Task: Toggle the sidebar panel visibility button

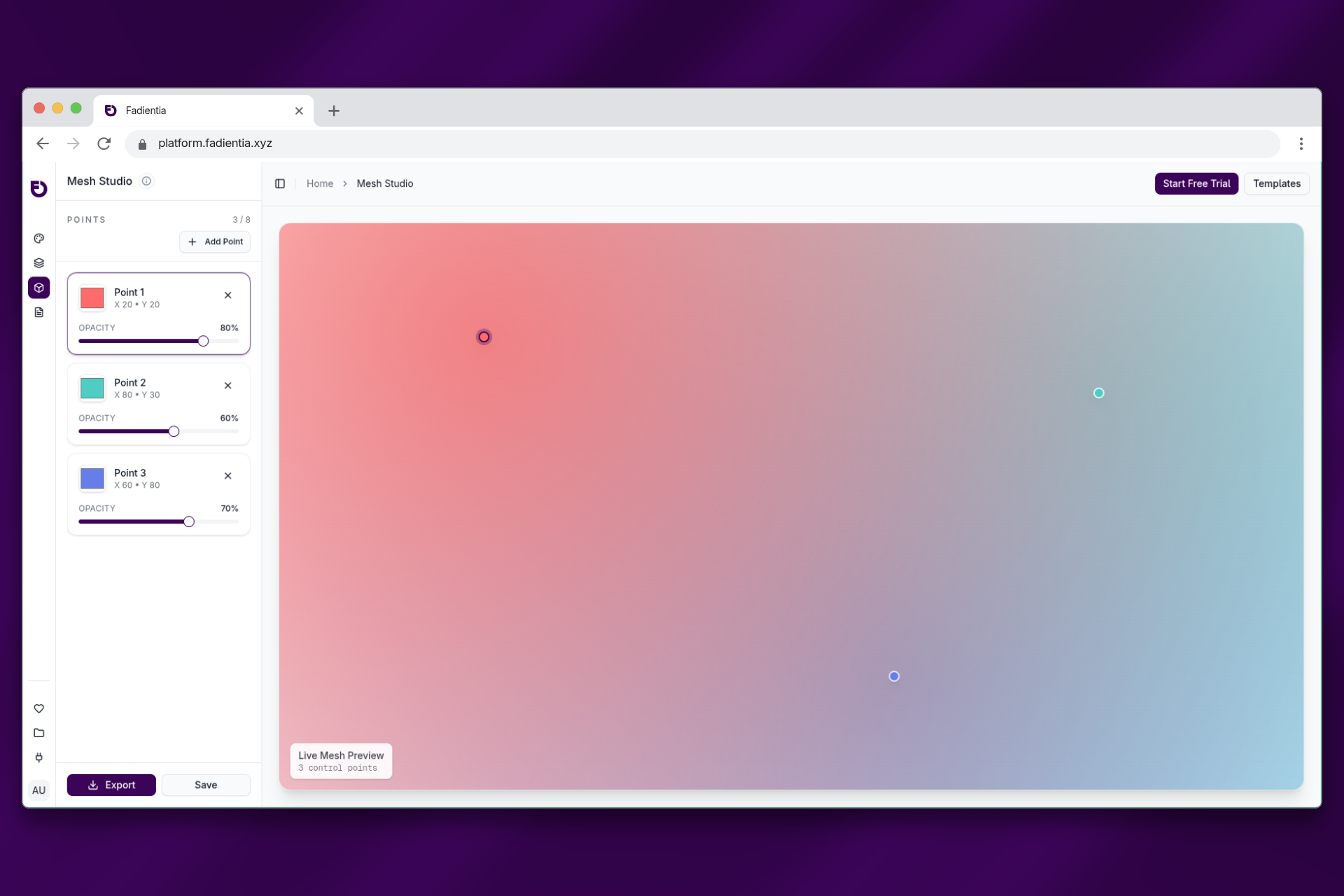Action: [280, 183]
